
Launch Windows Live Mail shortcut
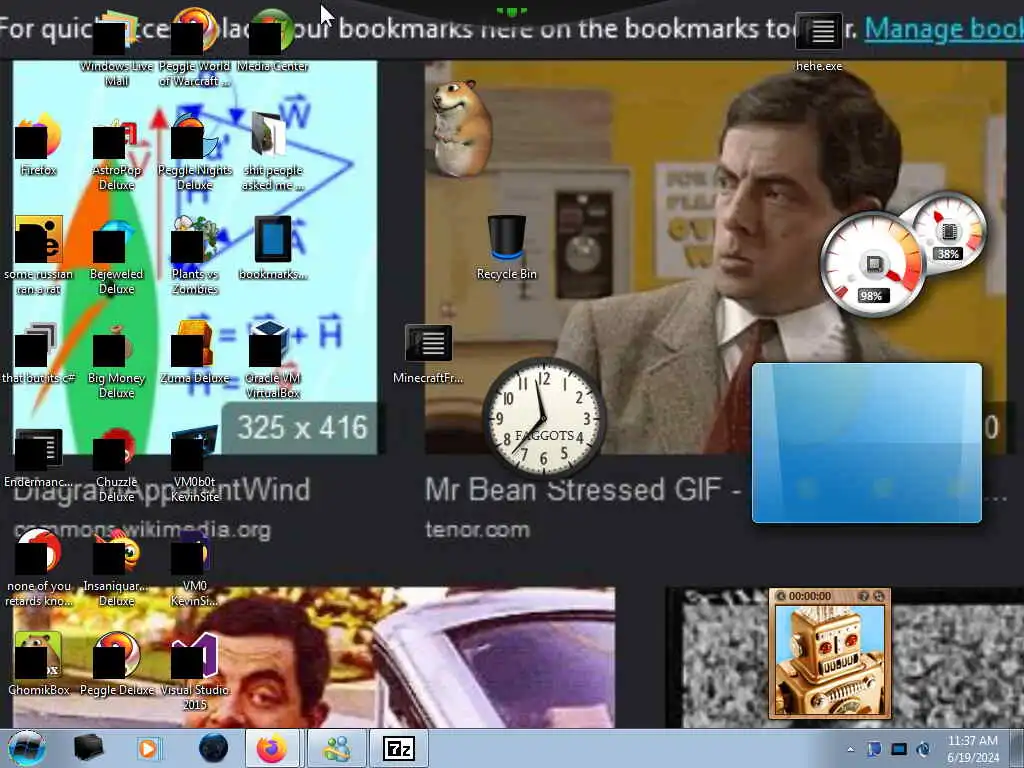click(116, 49)
